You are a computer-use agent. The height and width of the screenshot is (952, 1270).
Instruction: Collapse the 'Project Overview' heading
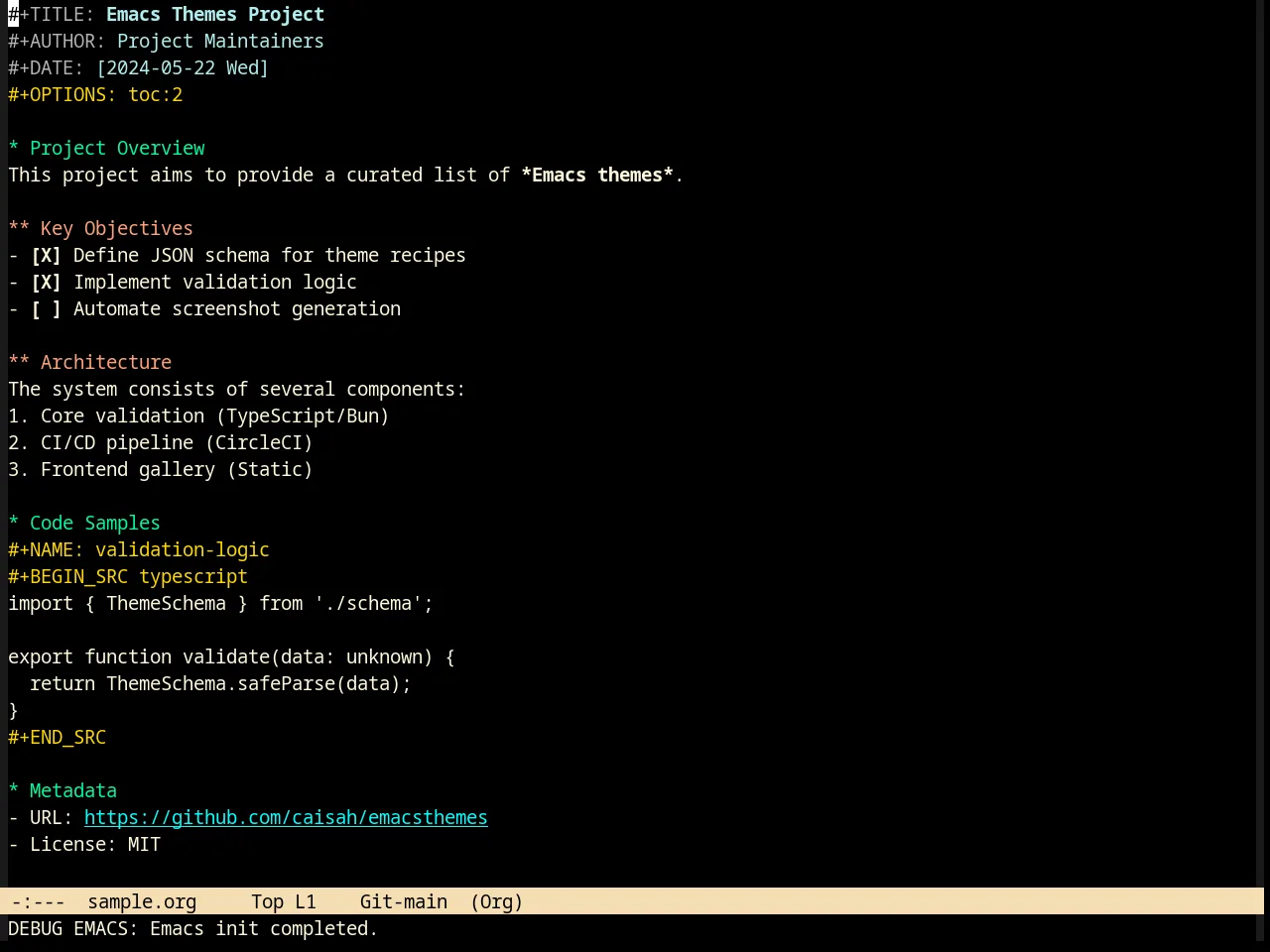tap(107, 148)
